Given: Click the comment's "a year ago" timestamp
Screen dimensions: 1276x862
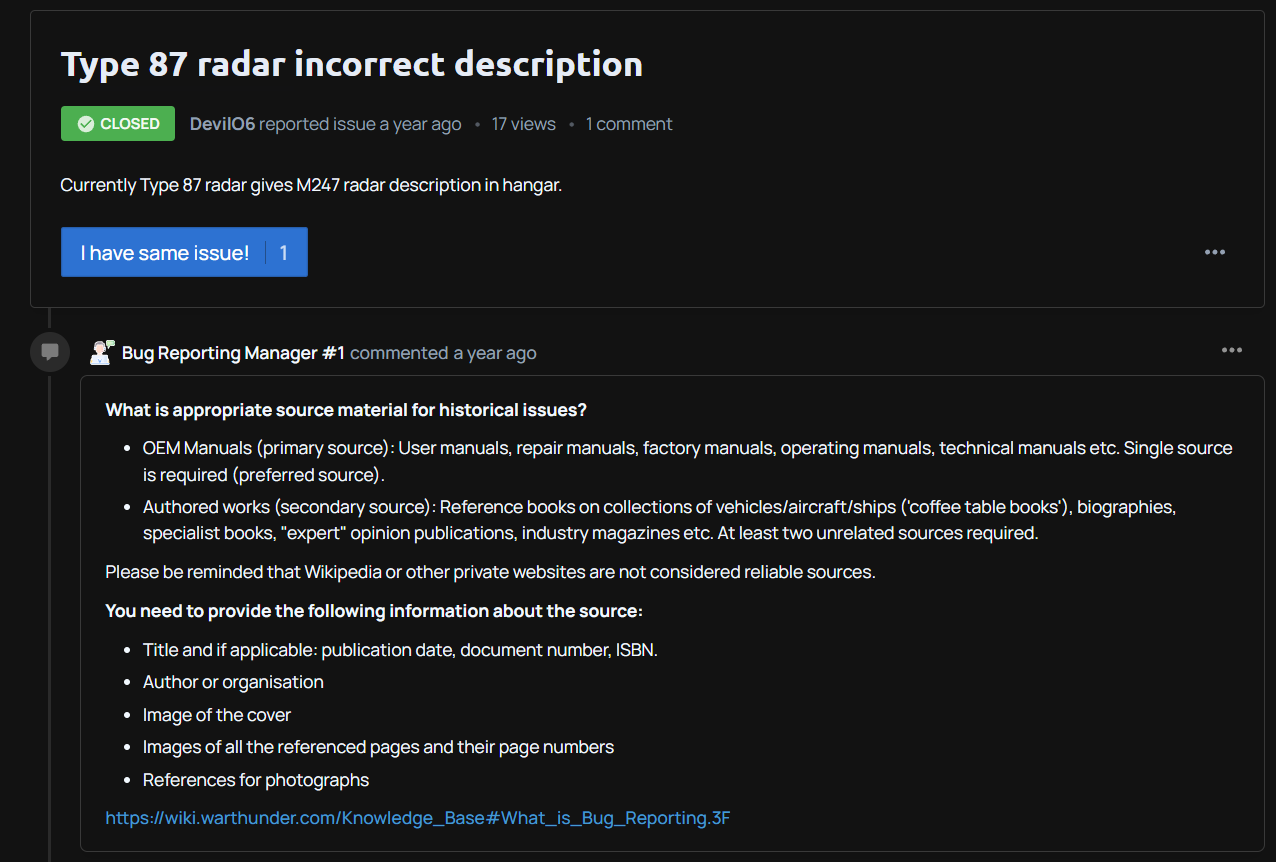Looking at the screenshot, I should [x=494, y=352].
